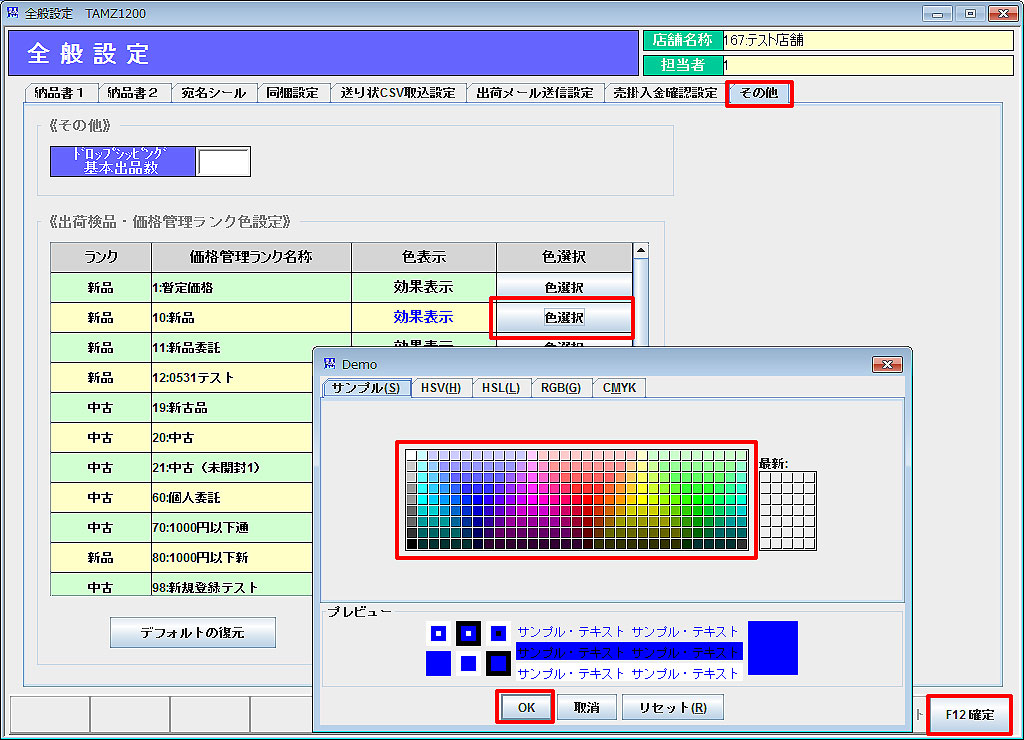Click the large blue preview square

(772, 647)
